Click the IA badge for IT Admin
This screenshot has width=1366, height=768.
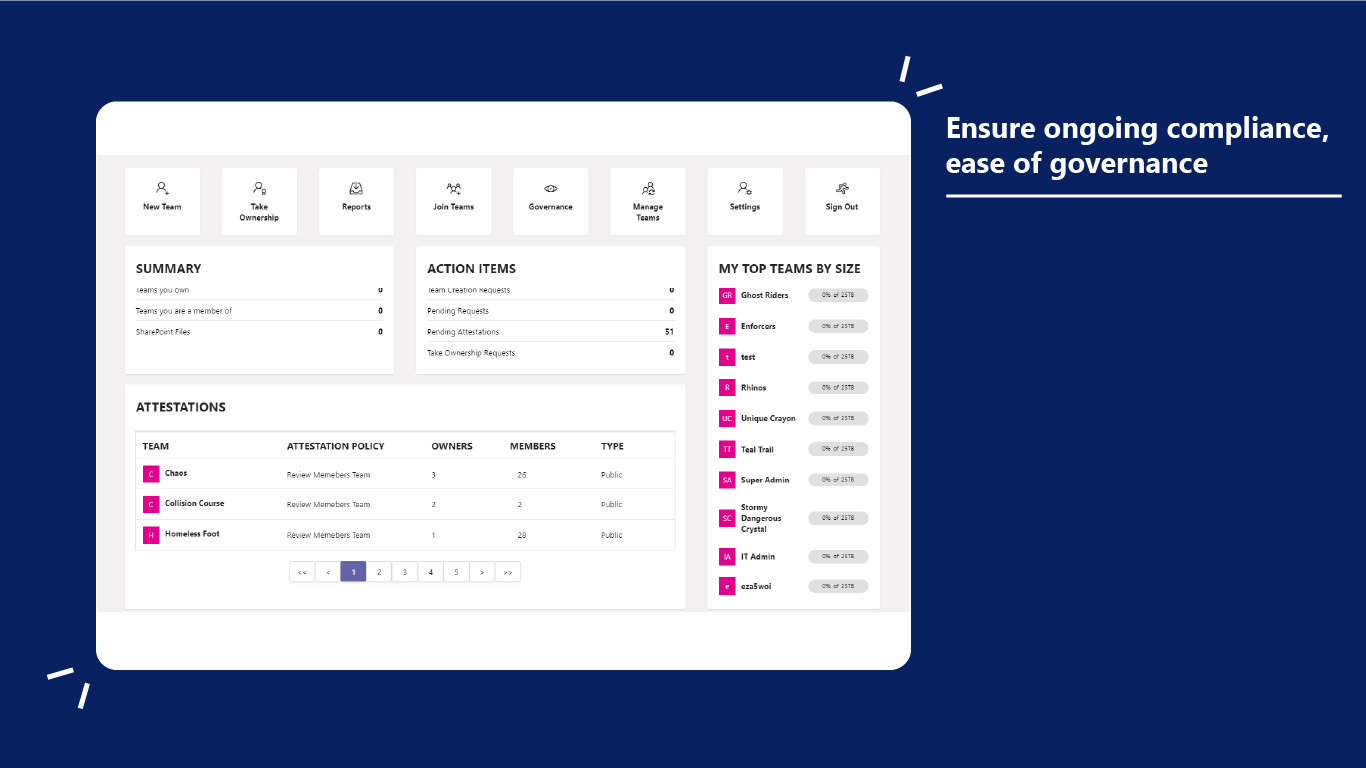tap(727, 556)
